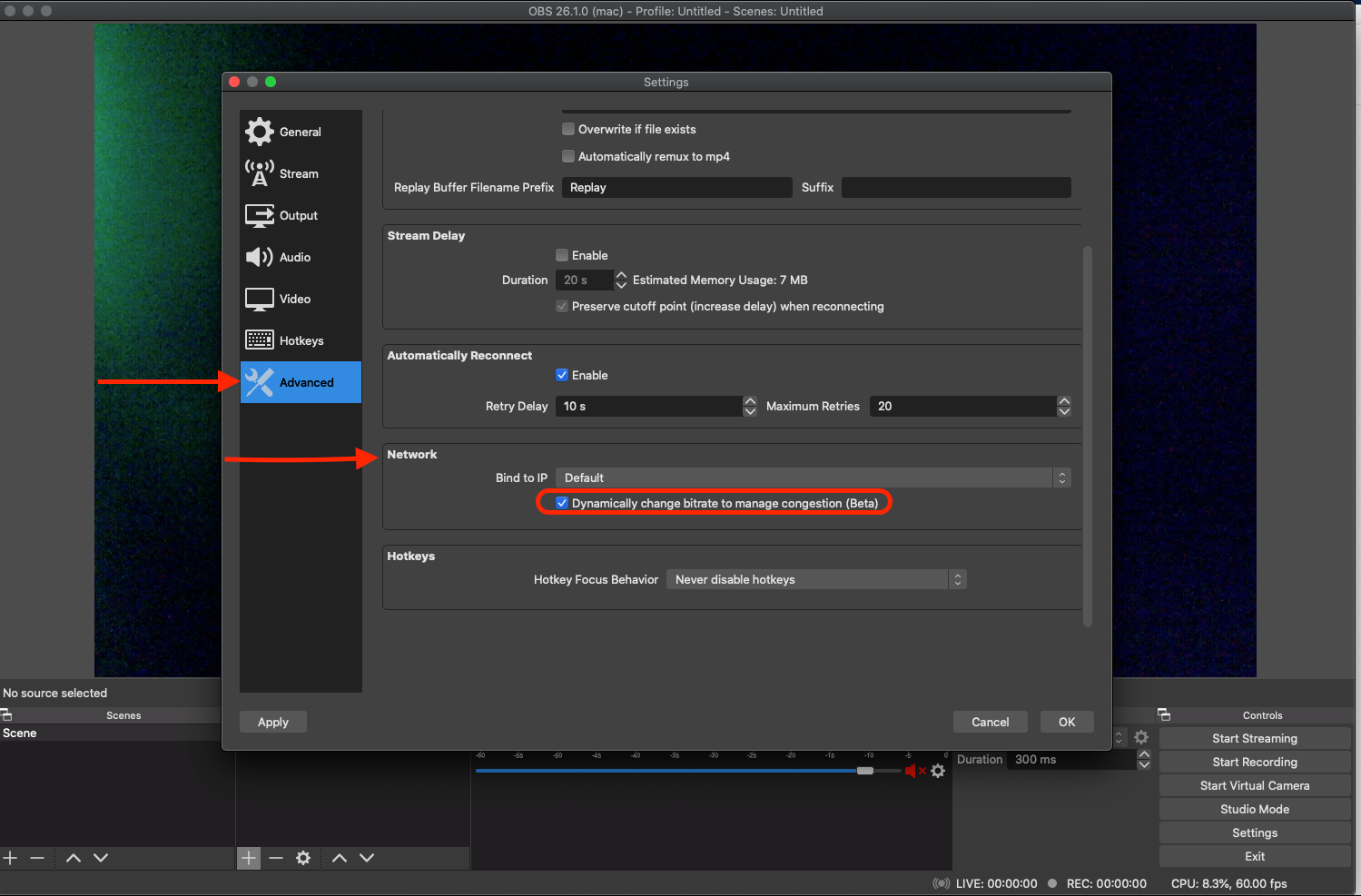Click the Video monitor icon
Screen dimensions: 1361x896
(x=260, y=299)
